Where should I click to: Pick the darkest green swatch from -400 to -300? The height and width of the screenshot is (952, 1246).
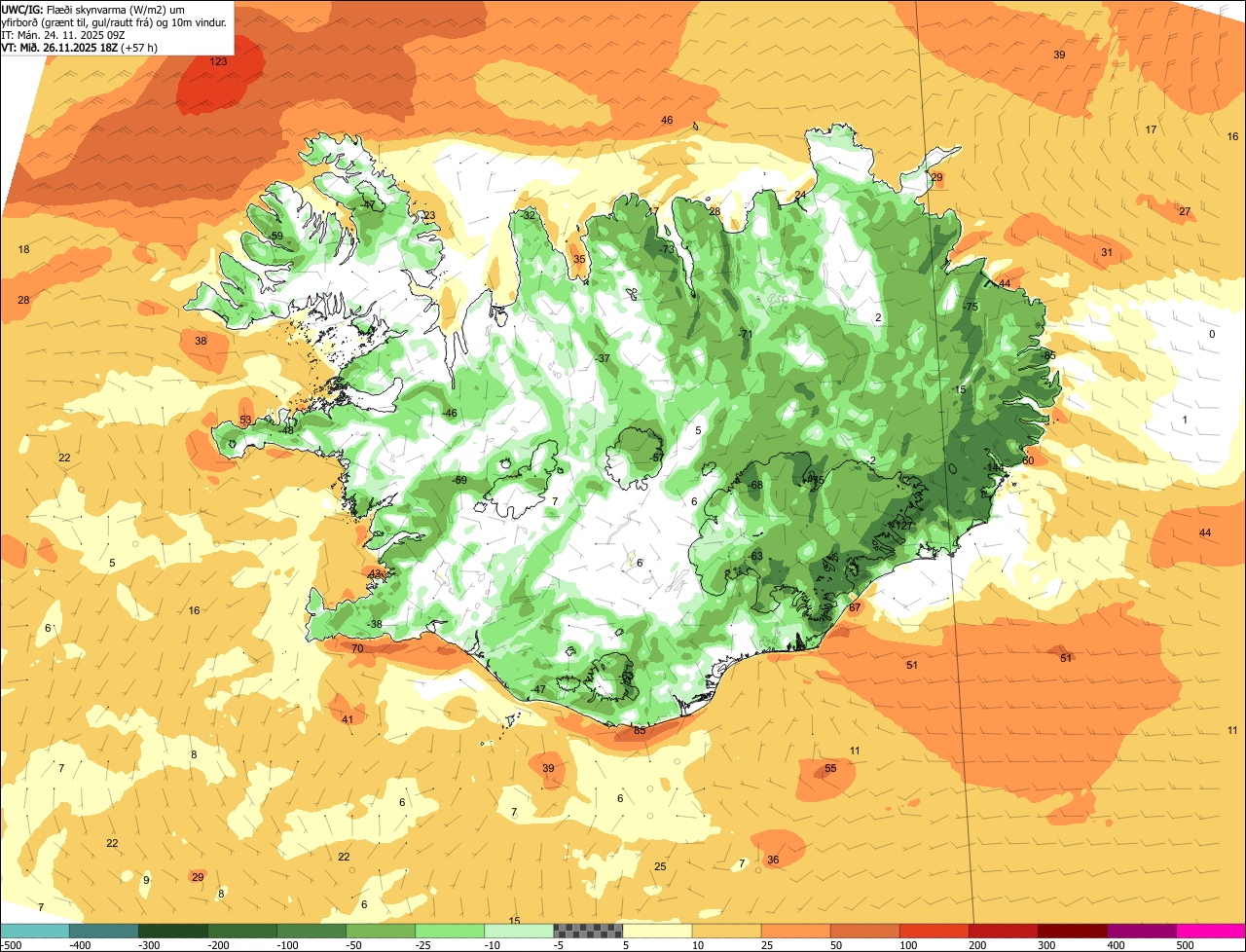172,931
